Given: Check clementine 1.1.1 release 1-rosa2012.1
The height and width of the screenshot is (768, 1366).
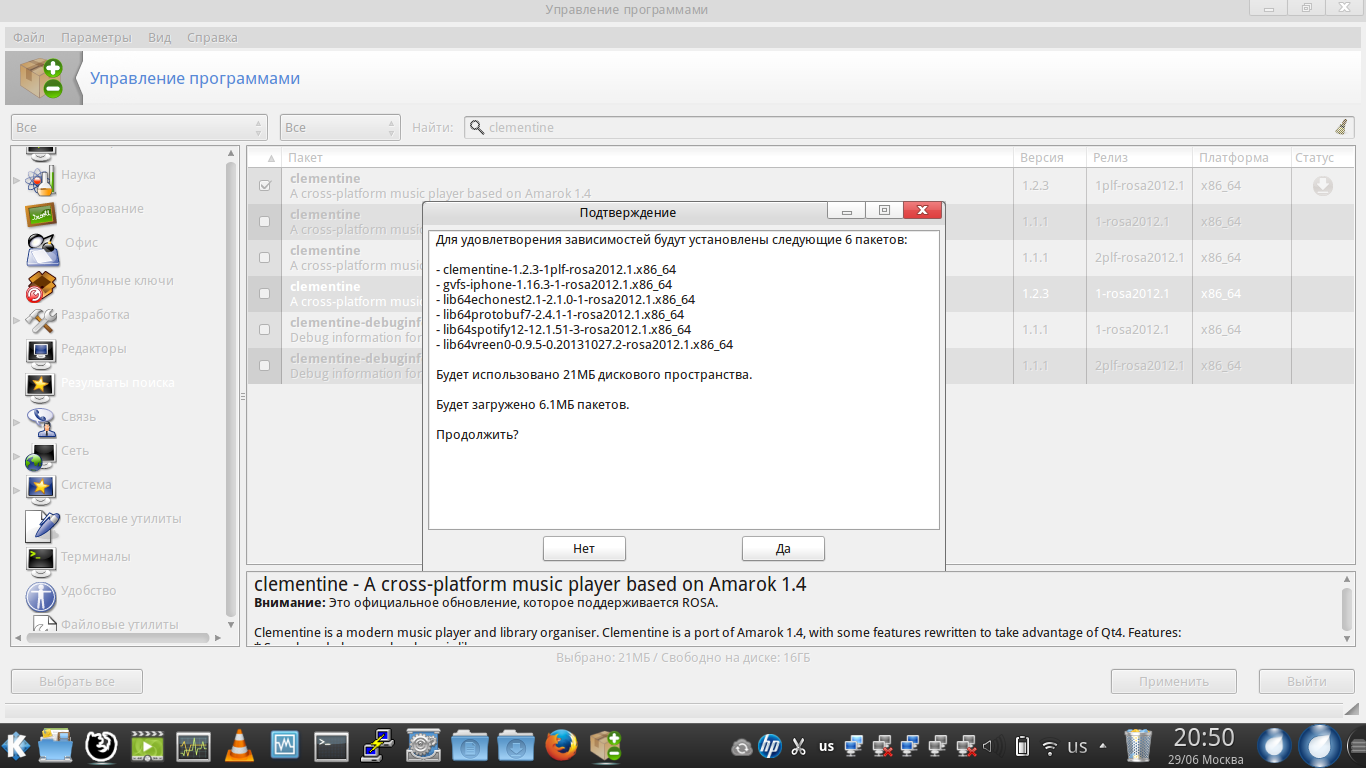Looking at the screenshot, I should tap(265, 221).
